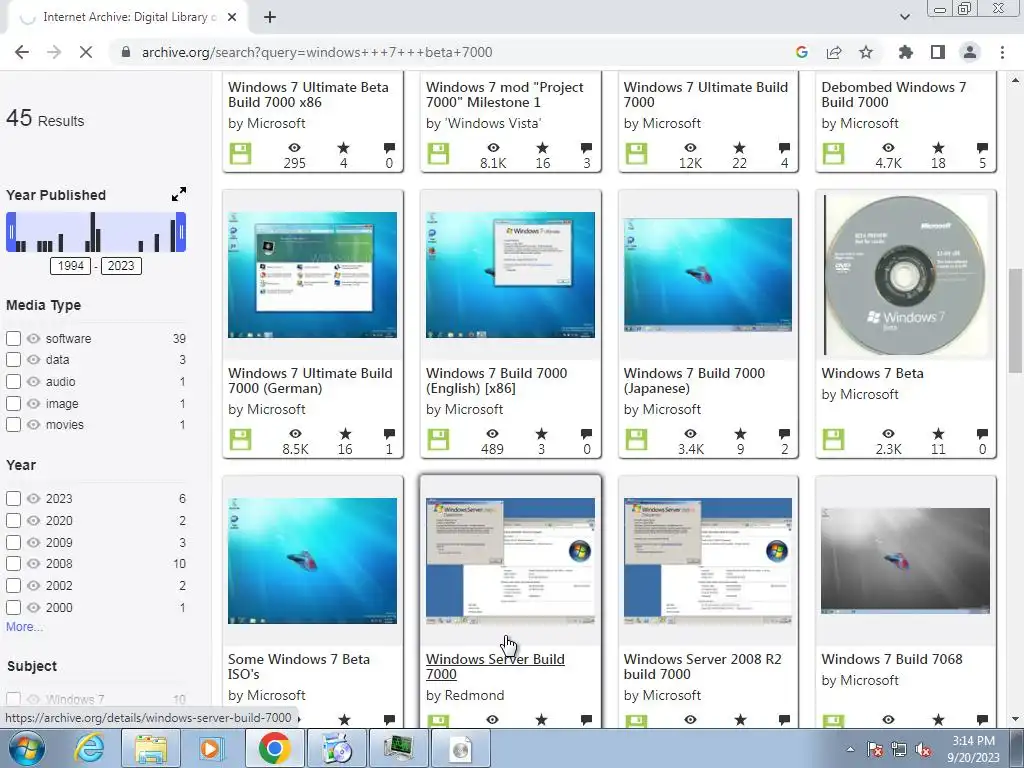Click Windows 7 Ultimate Beta Build 7000 x86 title
The height and width of the screenshot is (768, 1024).
tap(308, 94)
